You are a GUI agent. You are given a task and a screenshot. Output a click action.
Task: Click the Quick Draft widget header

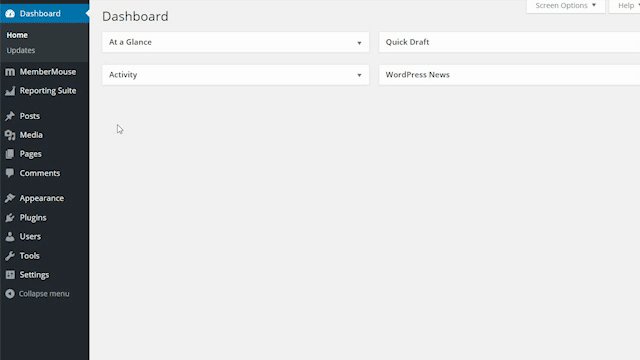(x=509, y=42)
